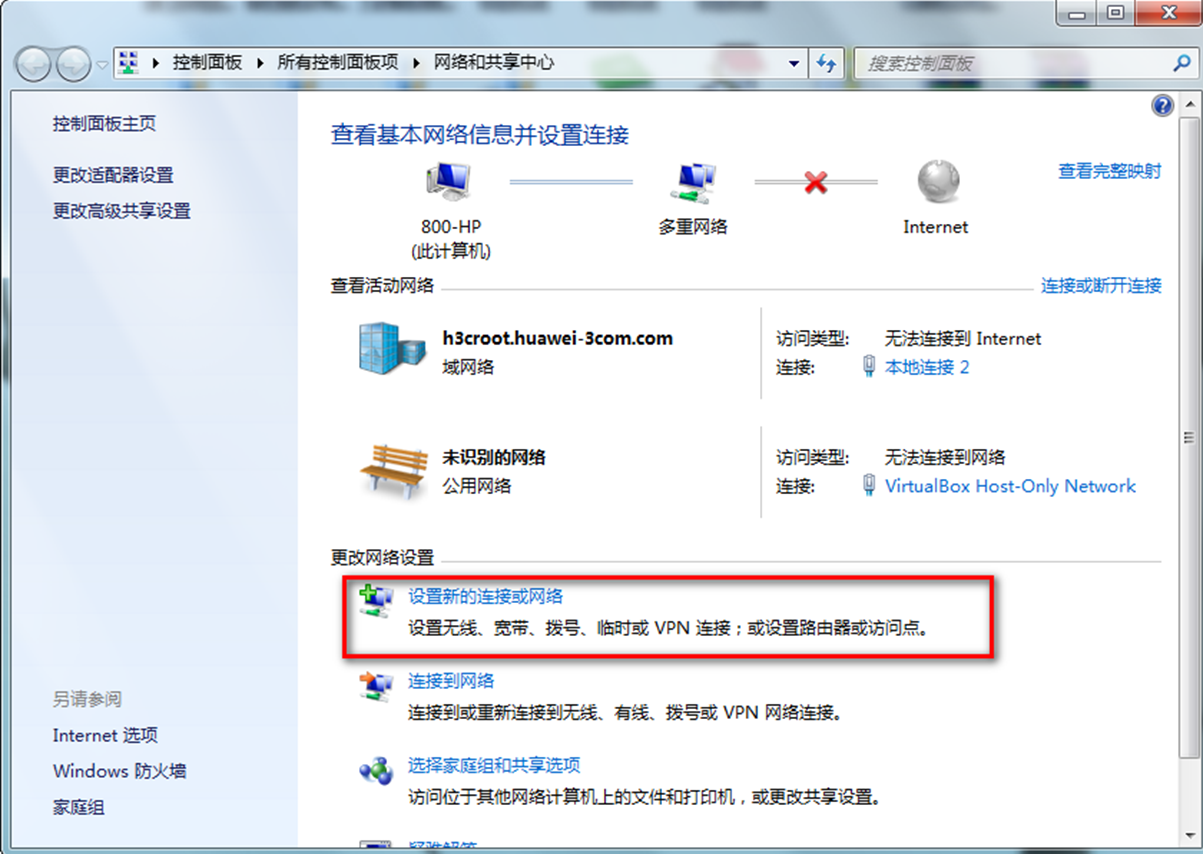This screenshot has height=854, width=1203.
Task: Open the recent pages dropdown arrow
Action: (x=102, y=66)
